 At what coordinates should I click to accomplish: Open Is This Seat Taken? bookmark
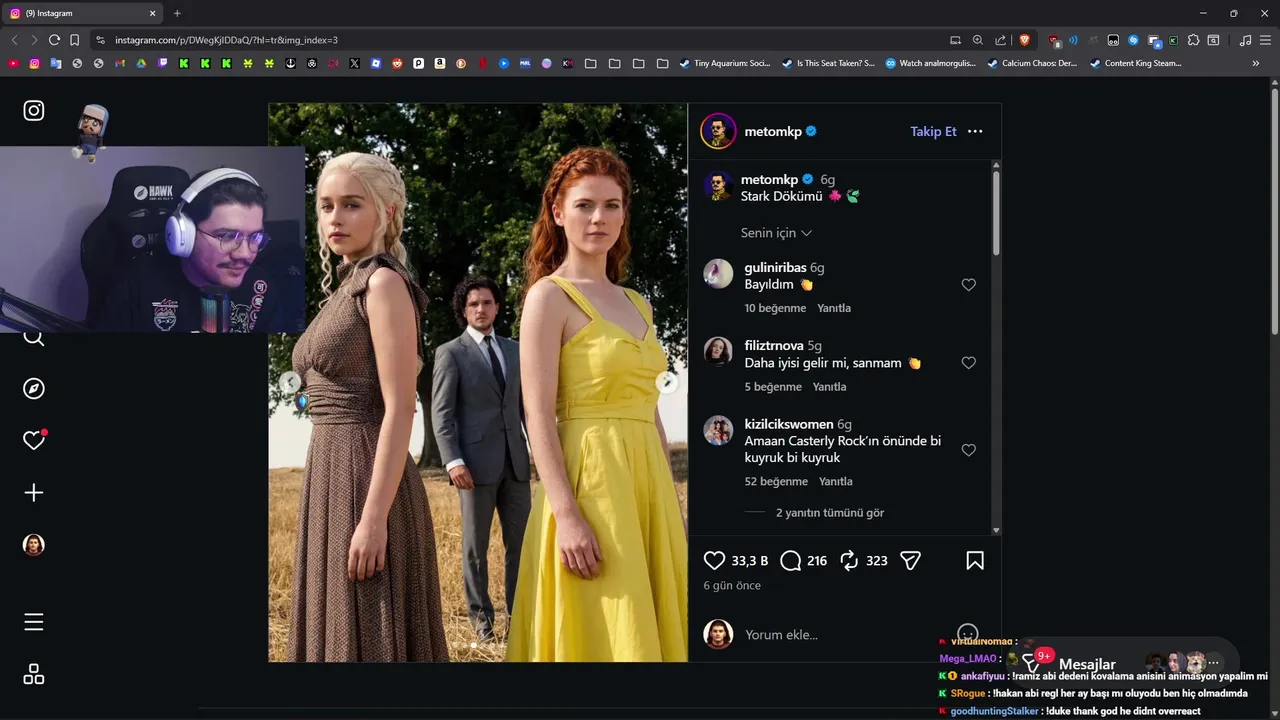(x=828, y=63)
